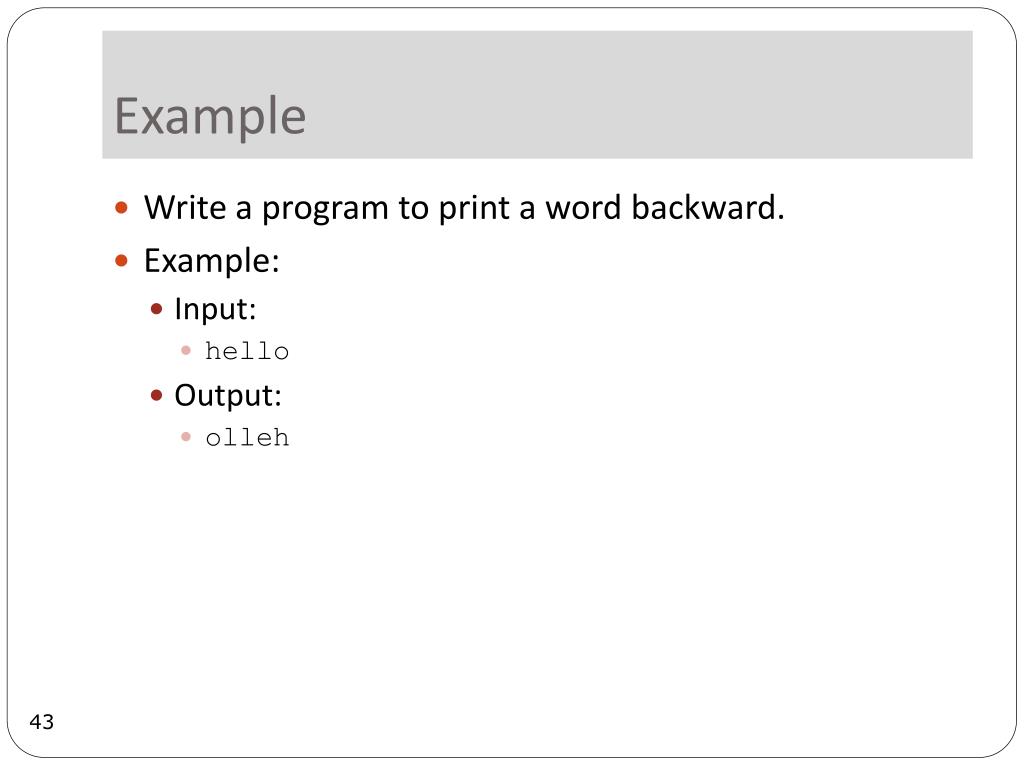This screenshot has width=1024, height=768.
Task: Click the word "backward." at sentence end
Action: tap(707, 207)
